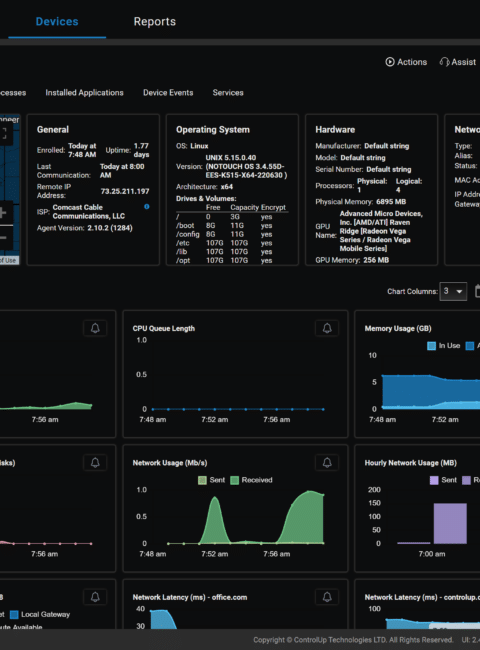The width and height of the screenshot is (480, 650).
Task: Click the GPU name Advanced Micro Devices text
Action: [x=381, y=231]
